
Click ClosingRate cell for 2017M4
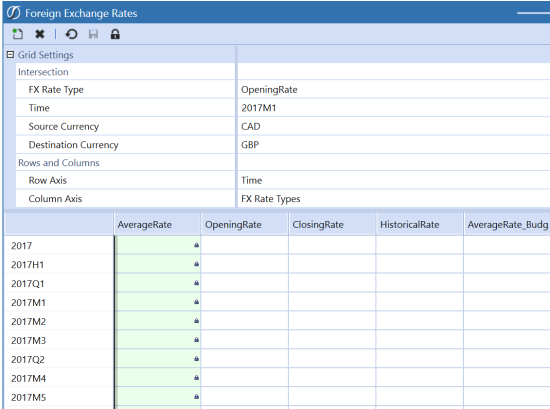[x=332, y=378]
